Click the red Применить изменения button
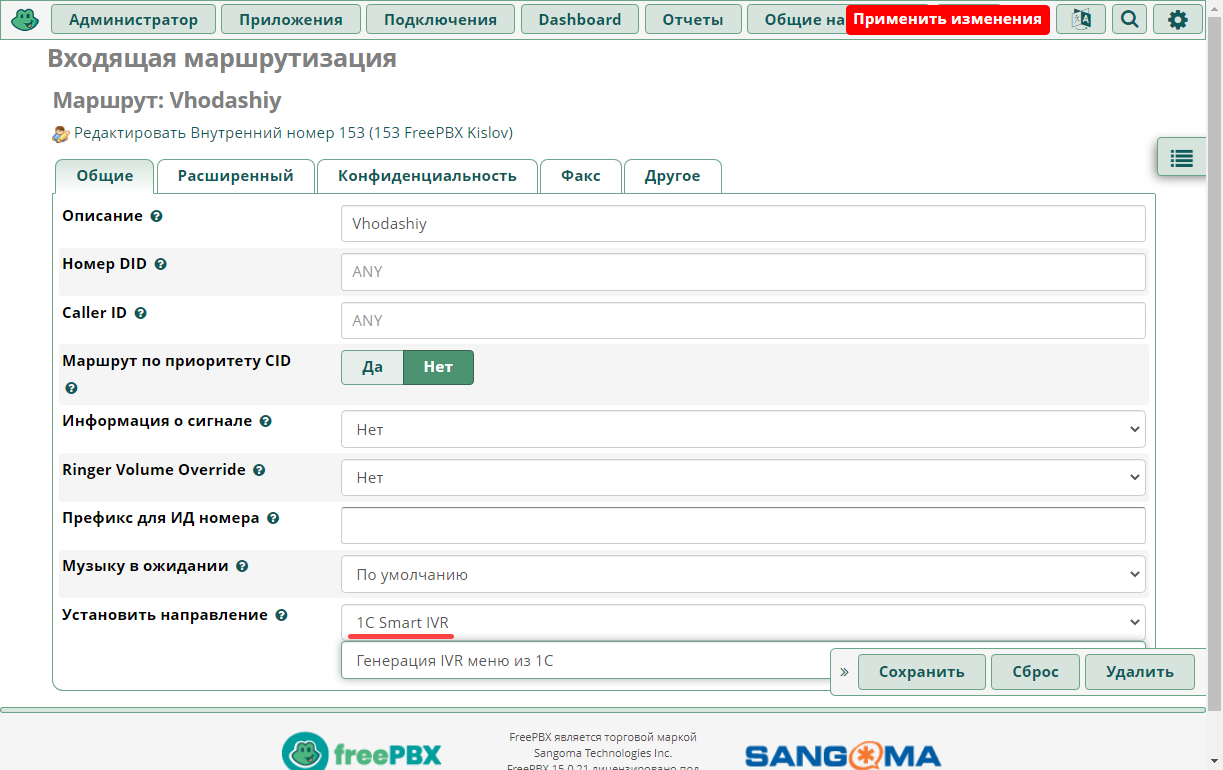 coord(947,19)
